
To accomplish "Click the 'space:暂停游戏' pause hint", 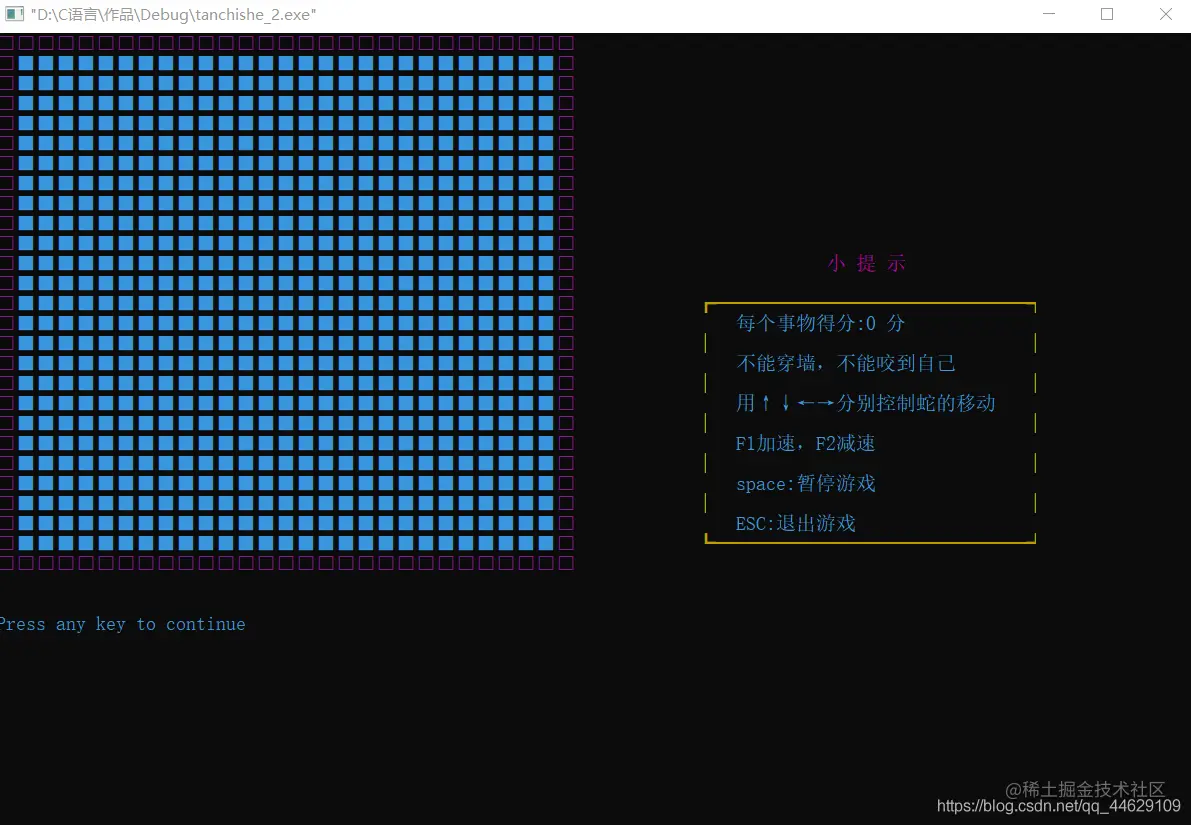I will coord(805,483).
